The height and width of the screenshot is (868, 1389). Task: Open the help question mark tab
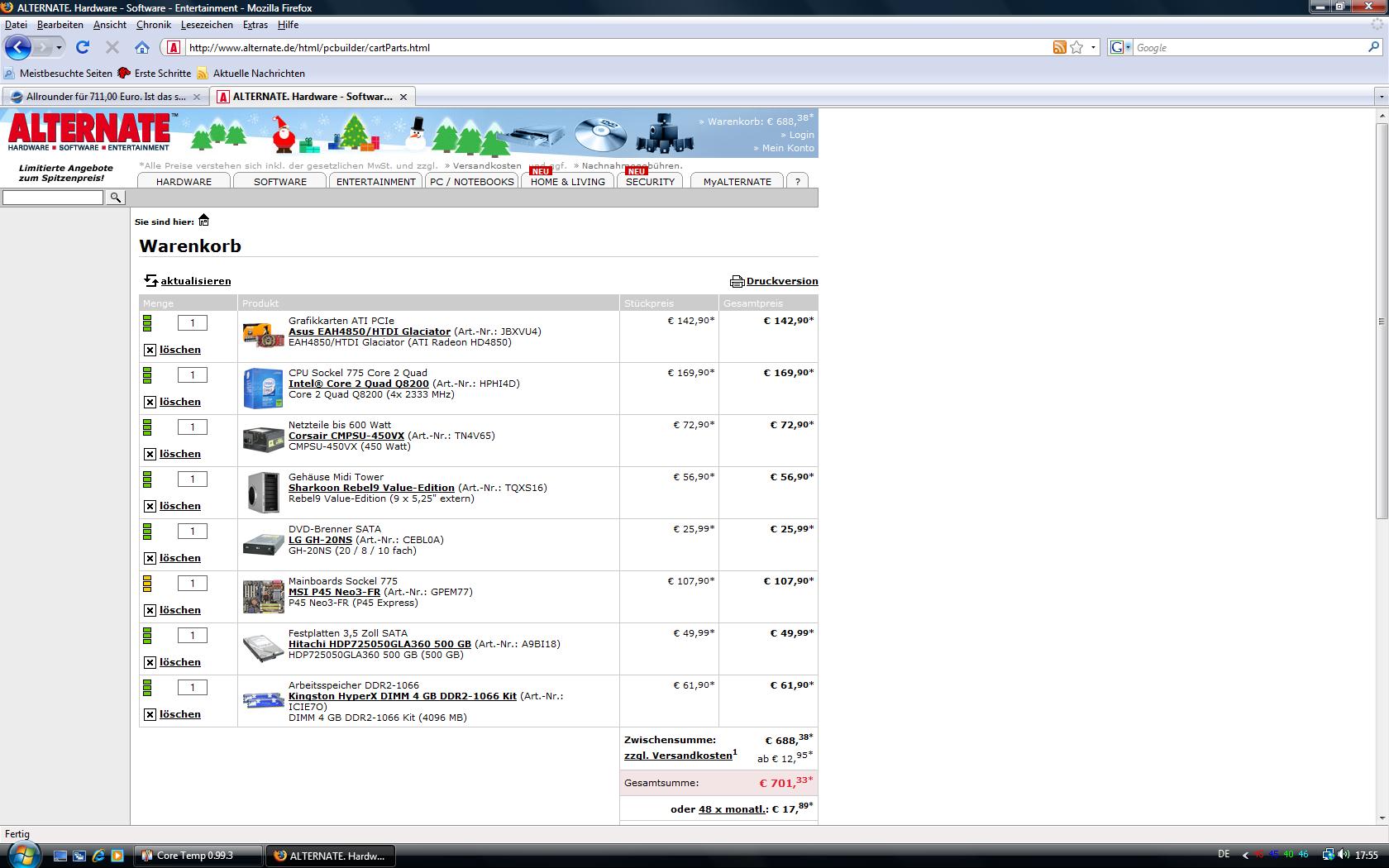click(797, 181)
